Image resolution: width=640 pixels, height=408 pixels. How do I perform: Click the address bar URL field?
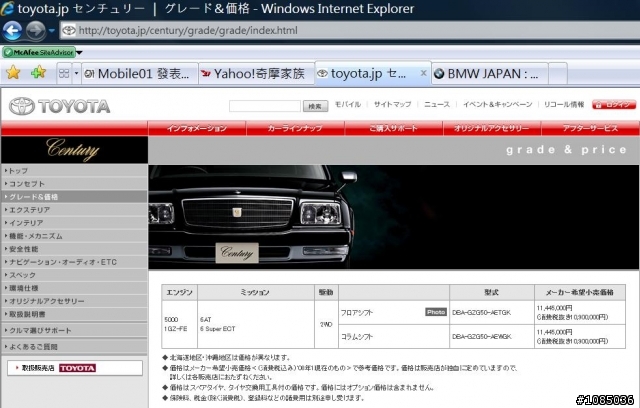349,30
